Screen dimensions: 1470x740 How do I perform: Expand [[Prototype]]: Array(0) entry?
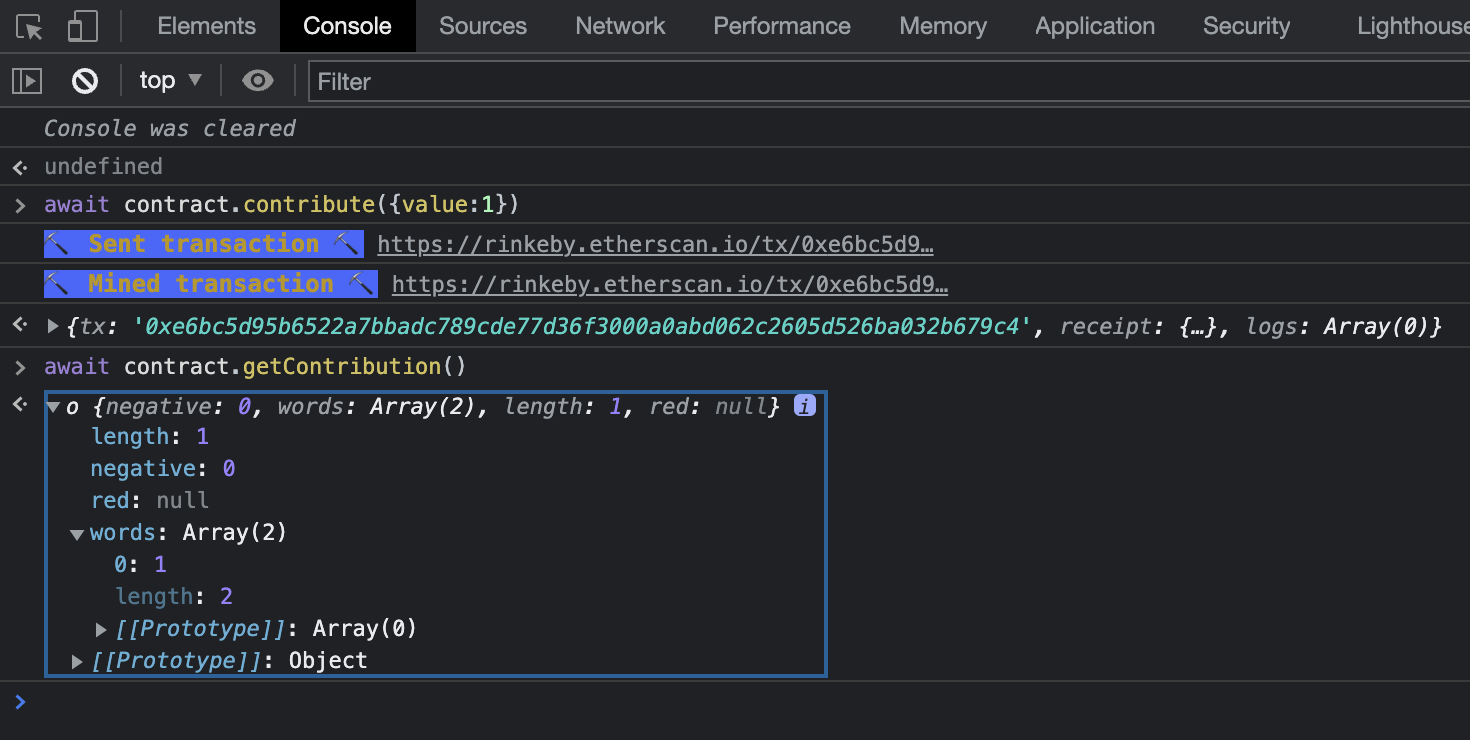click(101, 629)
